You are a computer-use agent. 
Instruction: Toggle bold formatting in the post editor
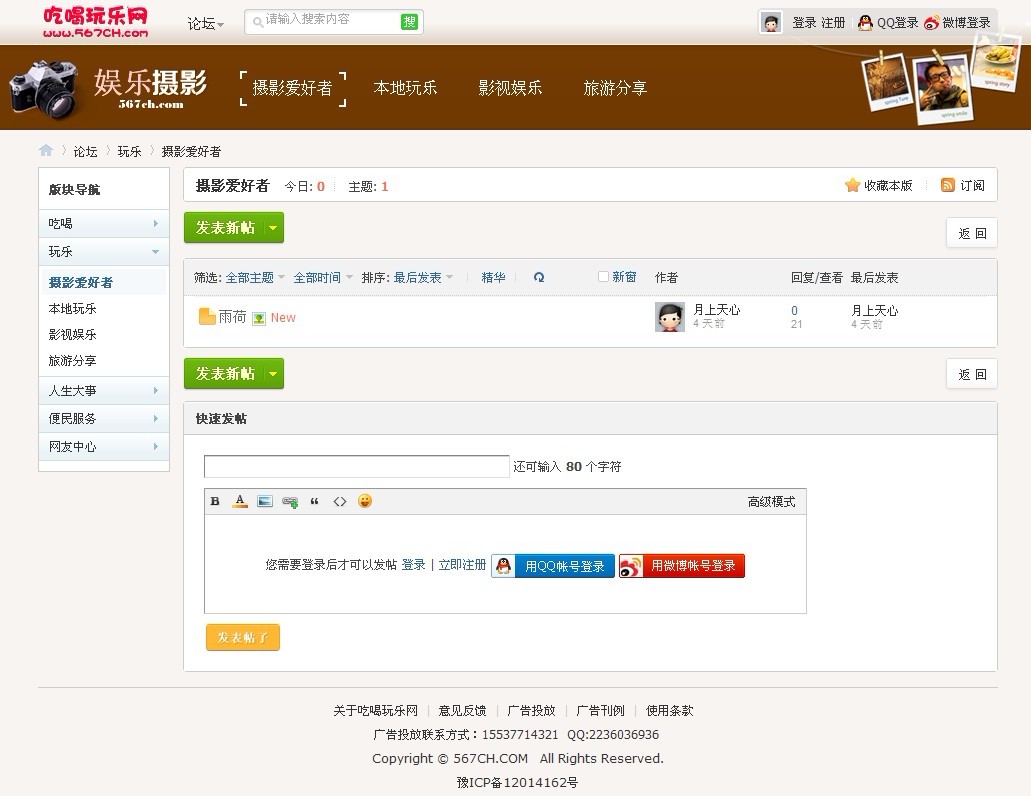click(x=215, y=501)
